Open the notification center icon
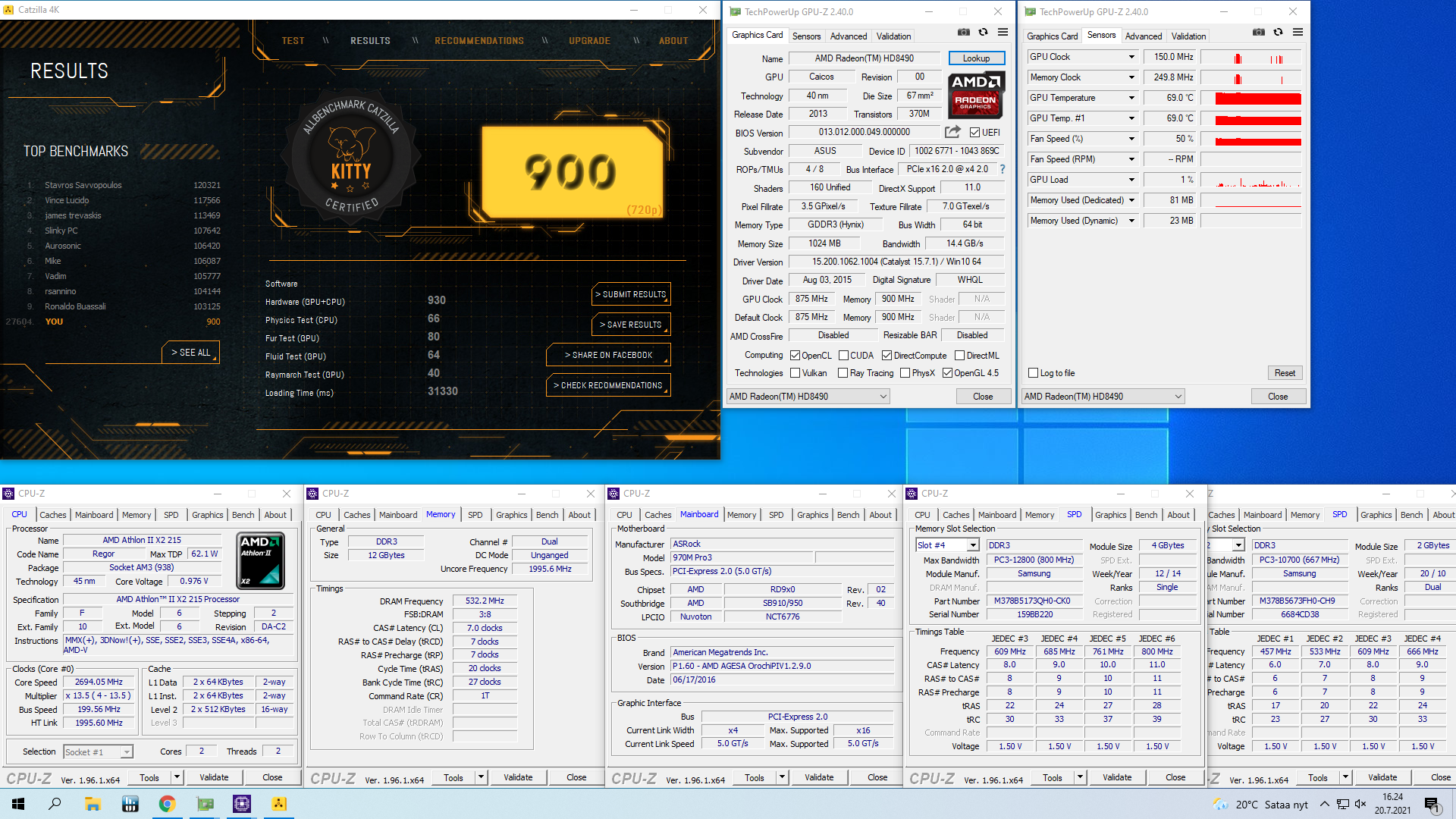Viewport: 1456px width, 819px height. click(x=1432, y=804)
